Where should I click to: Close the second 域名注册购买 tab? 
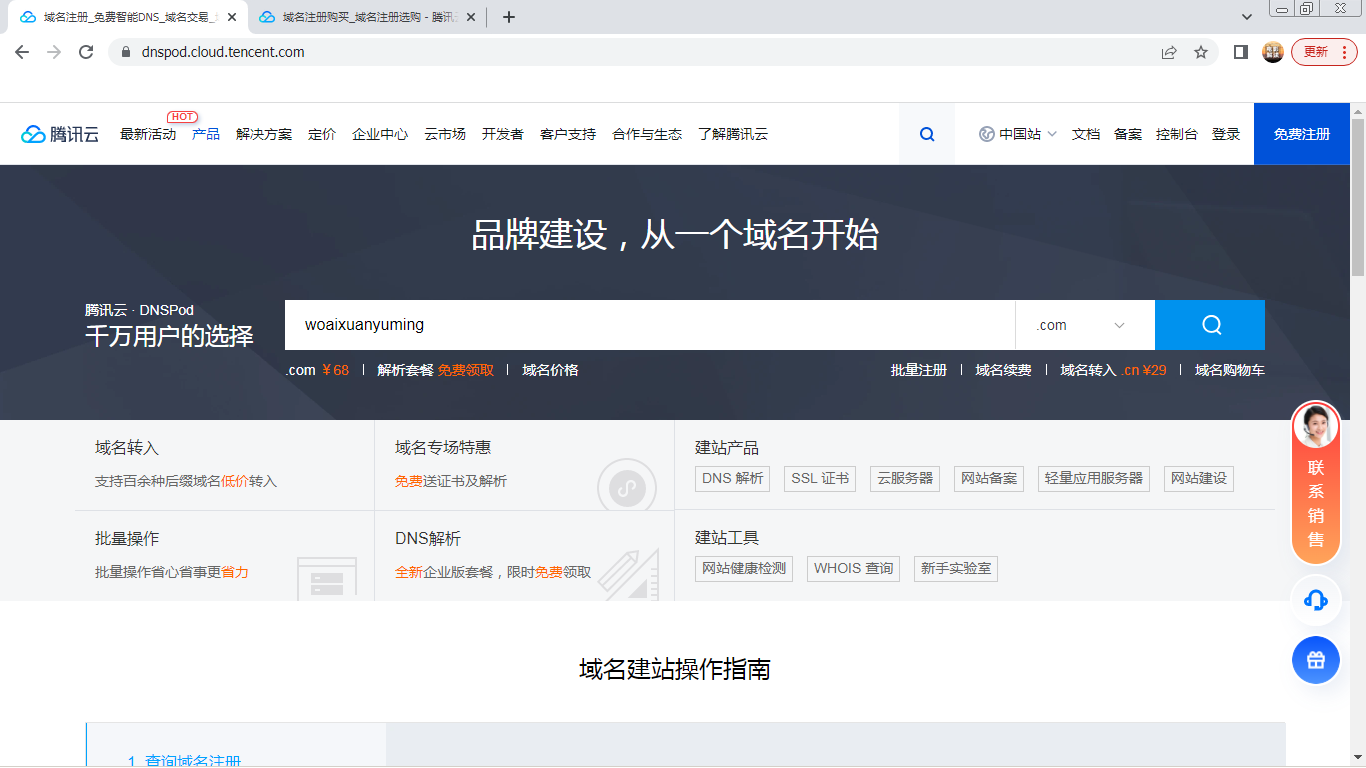point(471,17)
